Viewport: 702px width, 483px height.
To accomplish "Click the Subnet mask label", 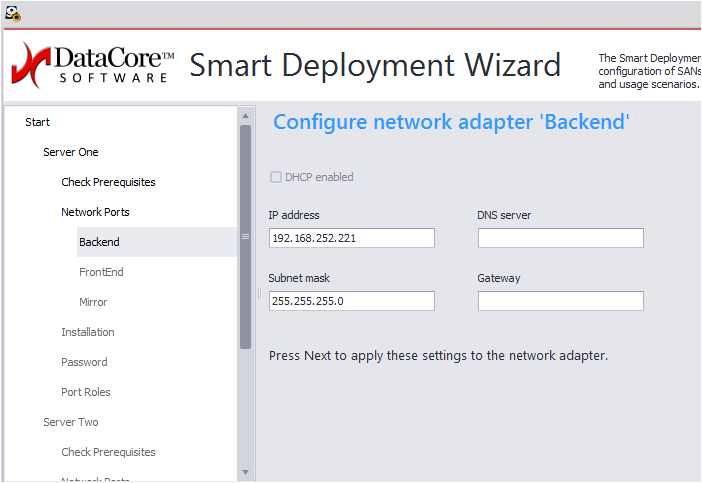I will coord(299,278).
